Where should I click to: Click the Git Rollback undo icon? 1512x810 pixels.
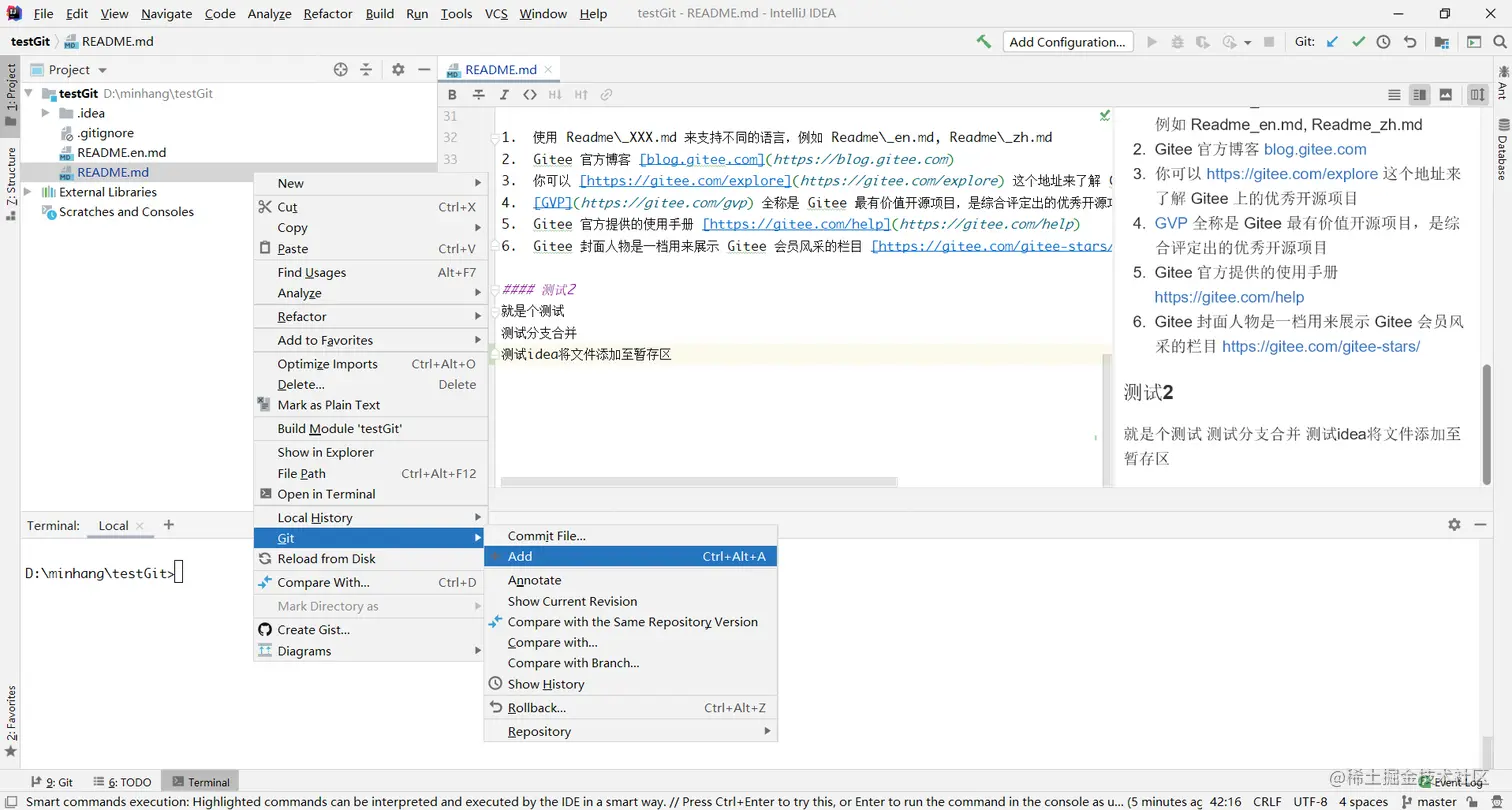(1410, 42)
